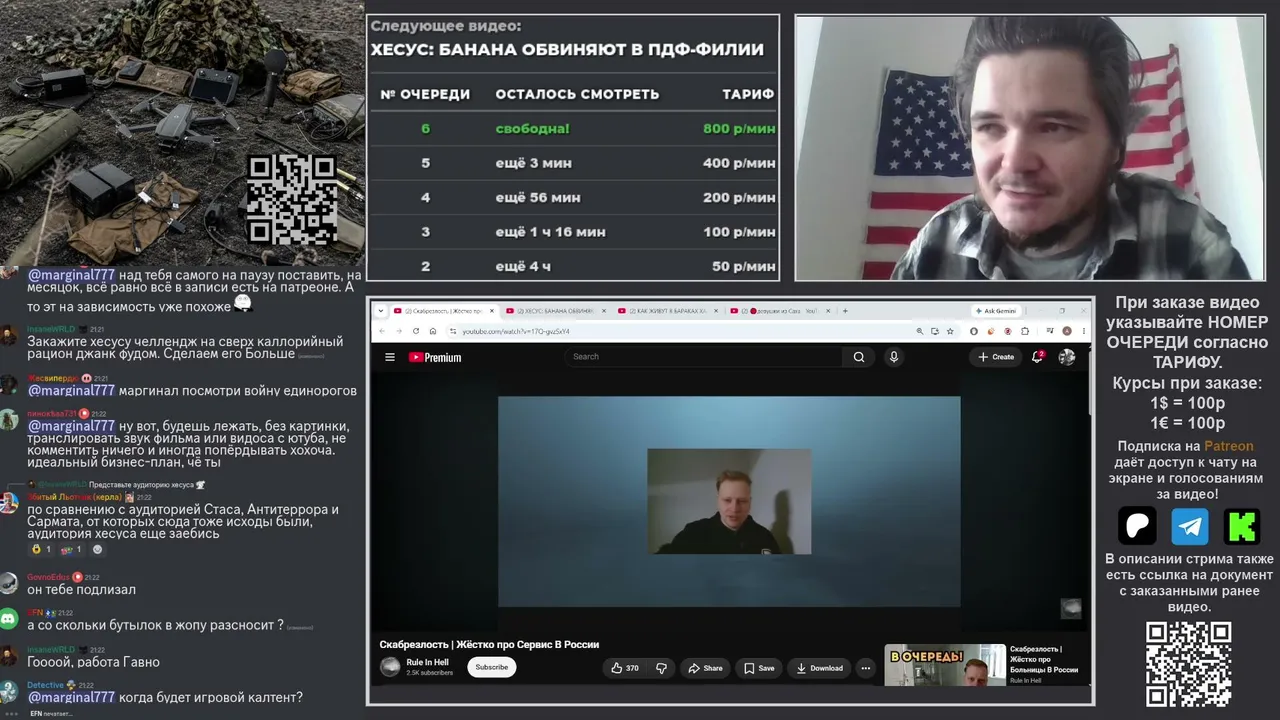
Task: Open the YouTube guide hamburger menu
Action: tap(390, 357)
